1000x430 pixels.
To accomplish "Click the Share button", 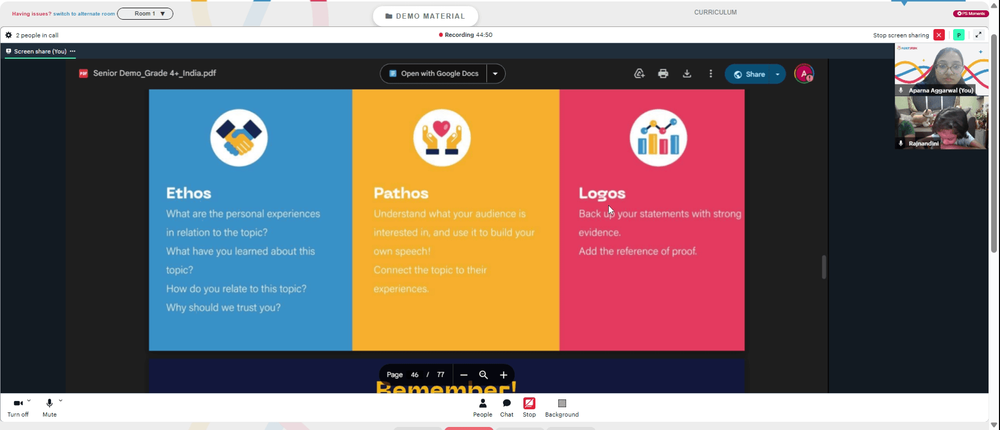I will (749, 74).
